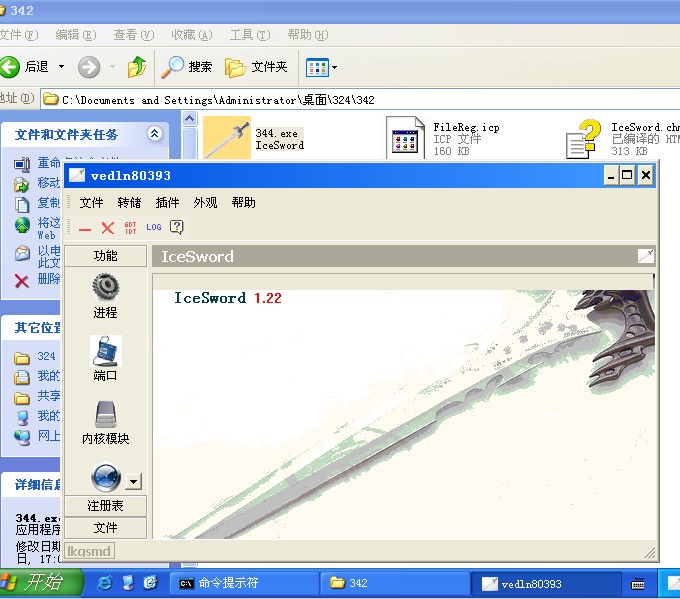Click the Outlook Express quick launch icon
680x599 pixels.
150,583
